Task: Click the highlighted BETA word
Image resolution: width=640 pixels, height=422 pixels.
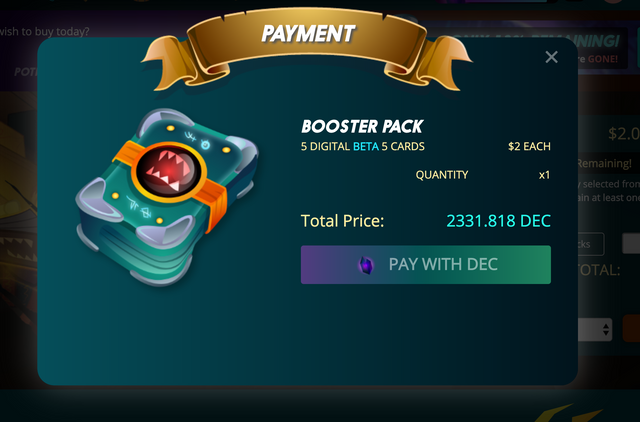Action: [x=366, y=147]
